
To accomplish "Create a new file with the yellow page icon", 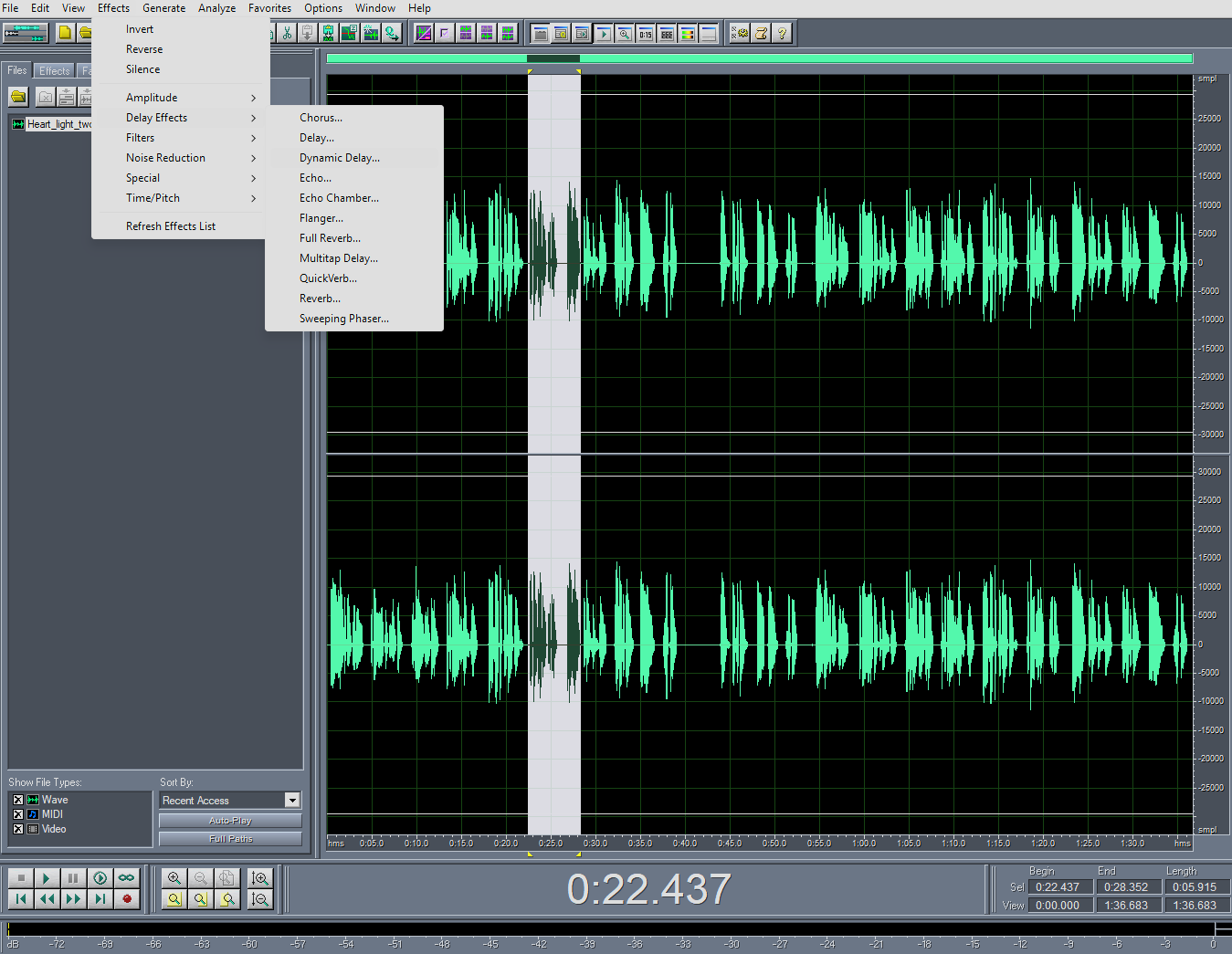I will (65, 33).
